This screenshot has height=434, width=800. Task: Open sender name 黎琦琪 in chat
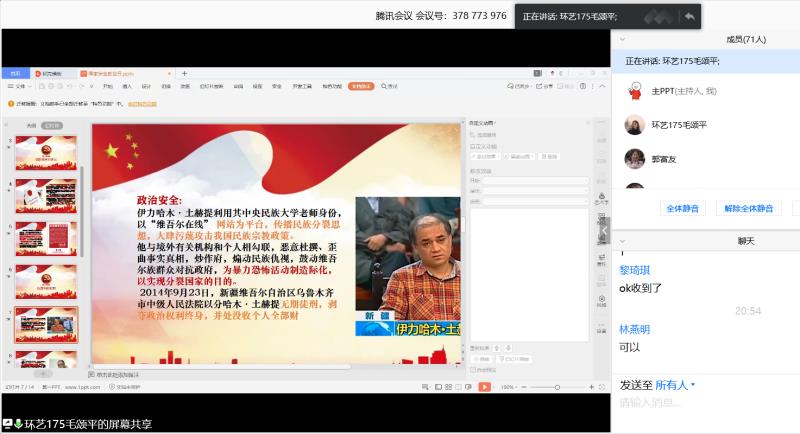click(x=634, y=270)
